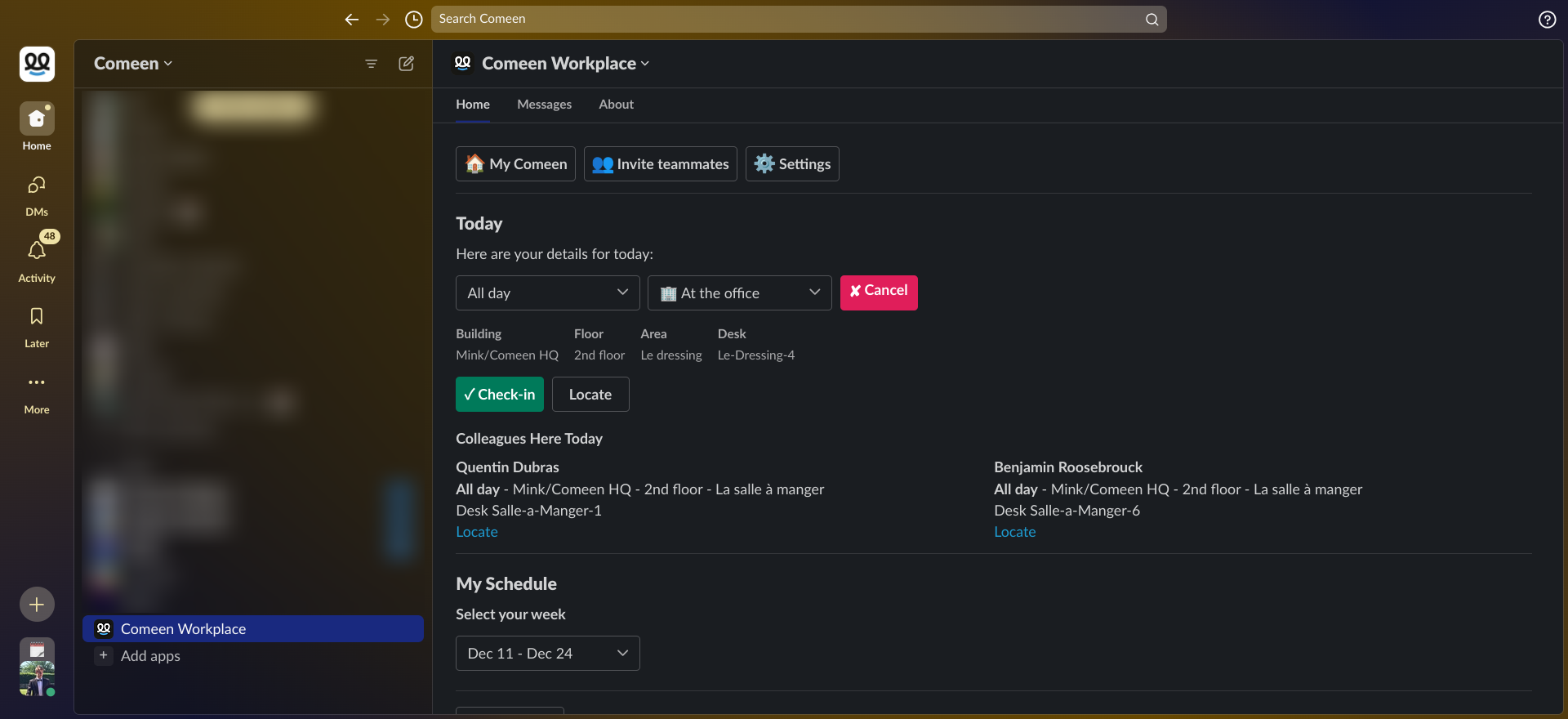Click the Today heading
The height and width of the screenshot is (719, 1568).
(479, 224)
